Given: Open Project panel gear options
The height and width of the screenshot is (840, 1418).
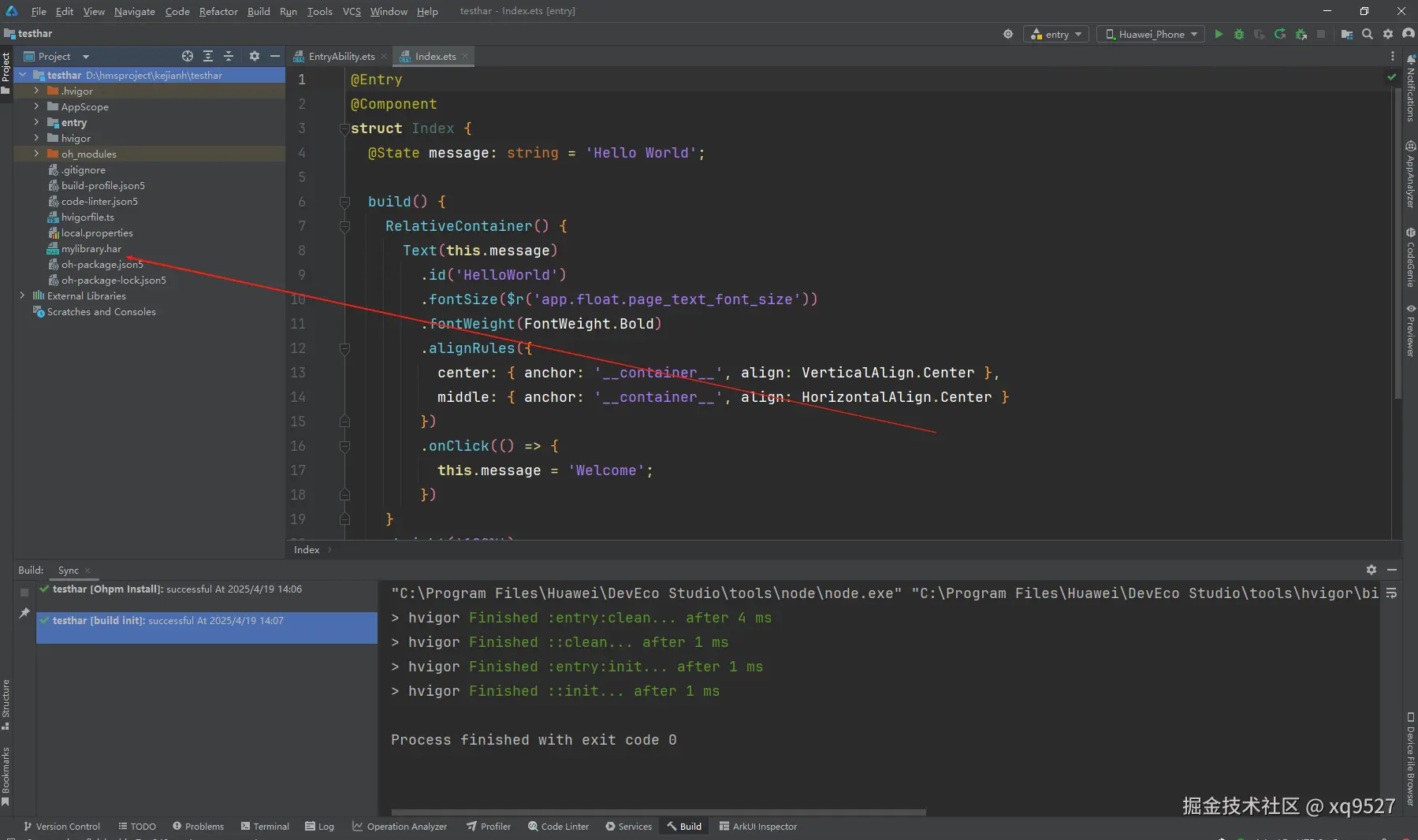Looking at the screenshot, I should 254,56.
